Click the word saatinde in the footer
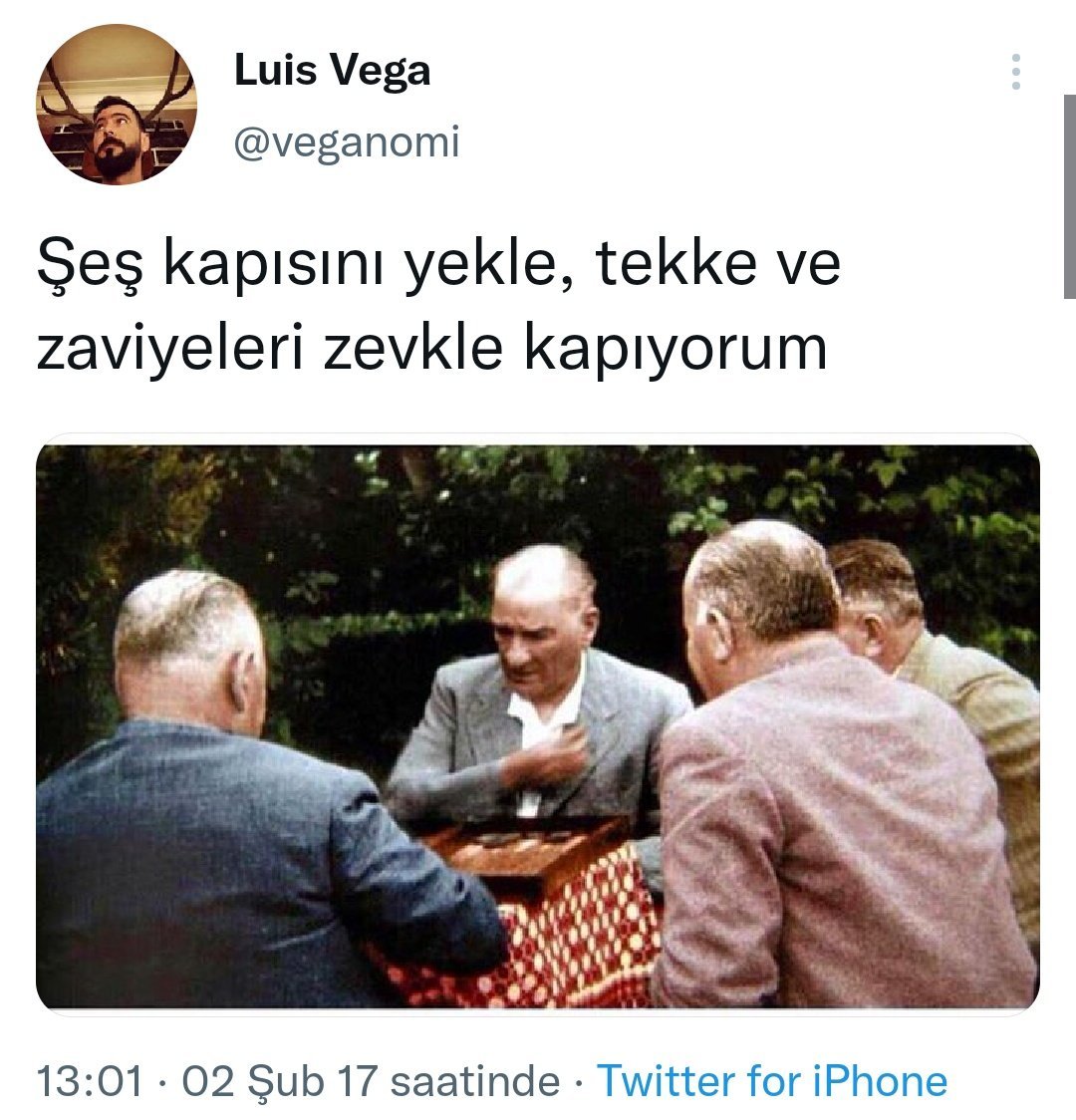 pos(475,1081)
